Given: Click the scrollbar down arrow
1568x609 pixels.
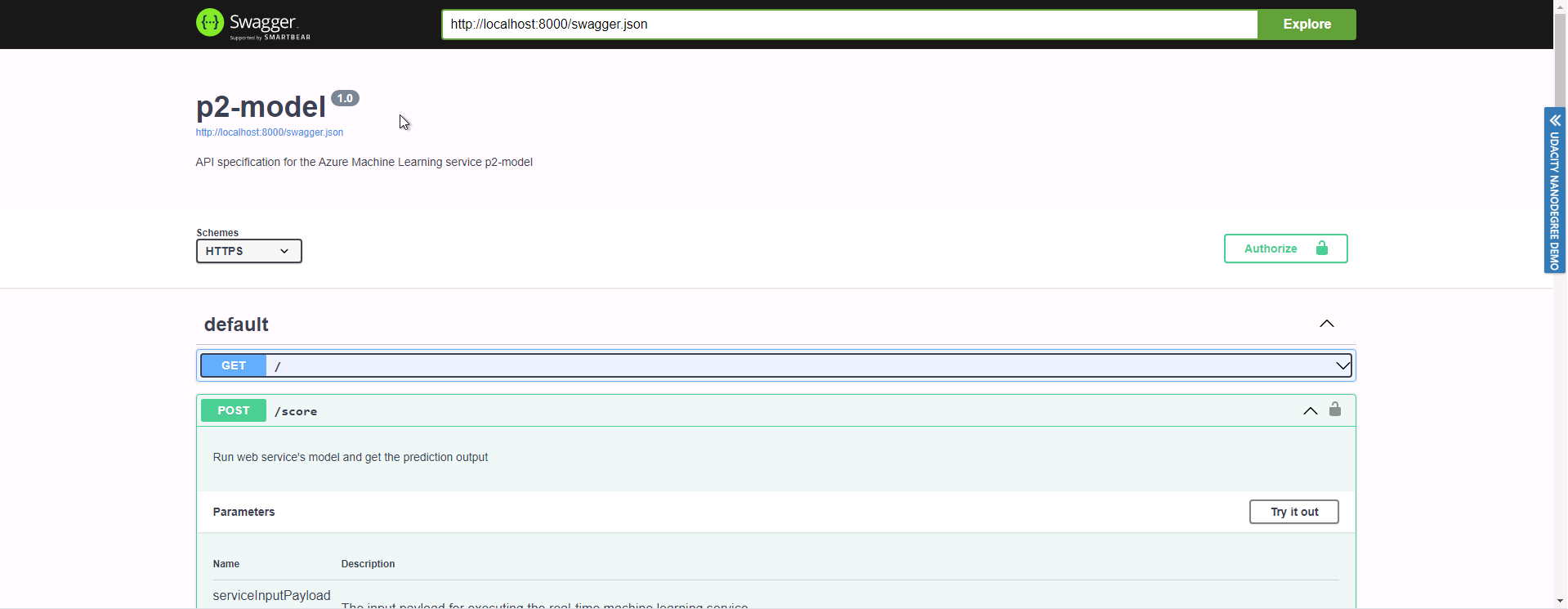Looking at the screenshot, I should point(1561,602).
